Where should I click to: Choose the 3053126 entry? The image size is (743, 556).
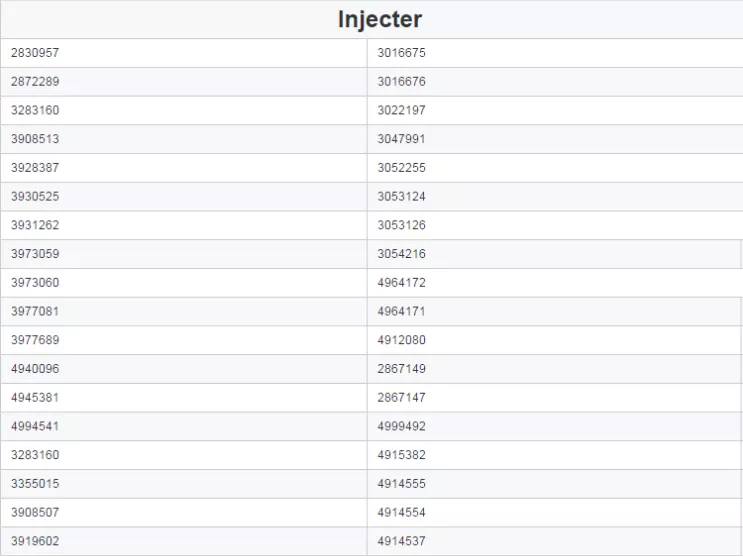click(x=555, y=225)
